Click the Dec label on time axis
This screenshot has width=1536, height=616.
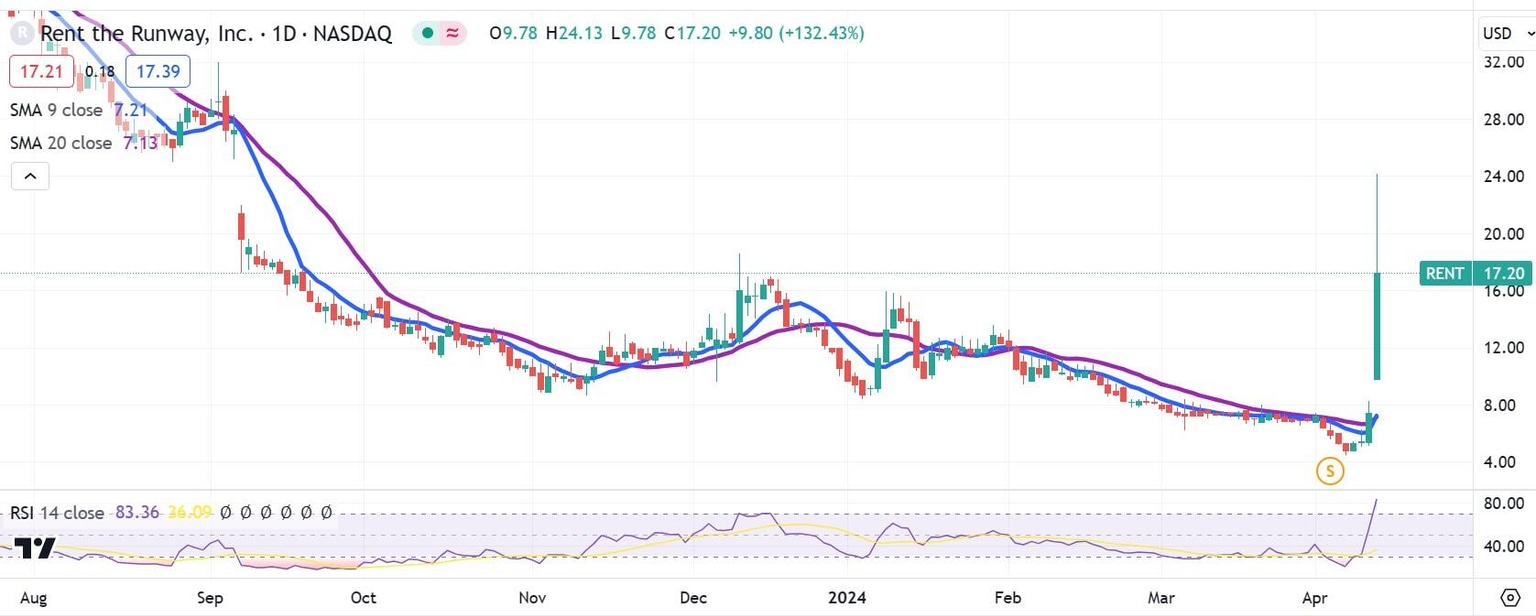point(693,598)
